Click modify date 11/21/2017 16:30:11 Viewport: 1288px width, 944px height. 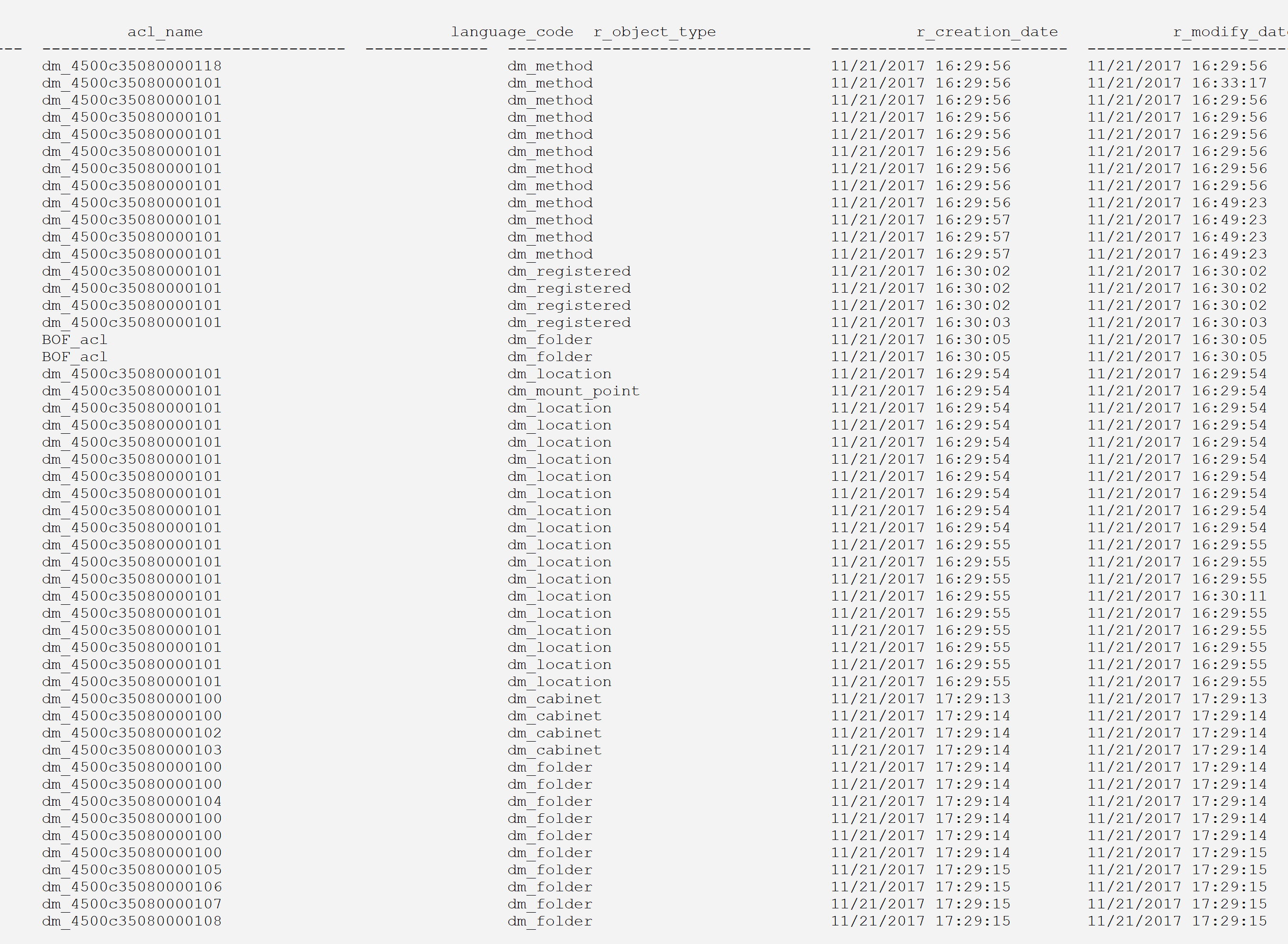(x=1177, y=597)
